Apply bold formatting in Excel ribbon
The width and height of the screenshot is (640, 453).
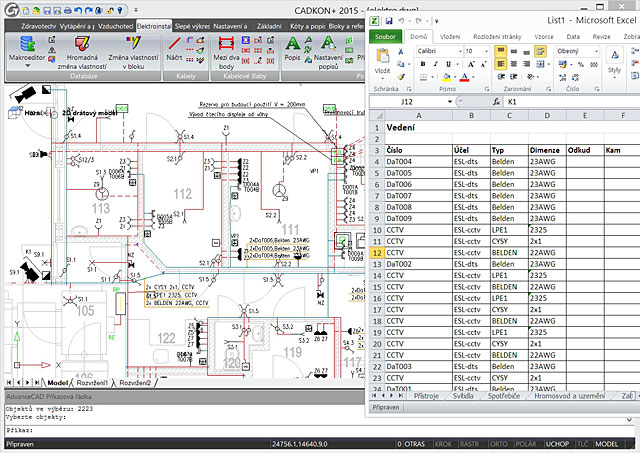point(423,64)
